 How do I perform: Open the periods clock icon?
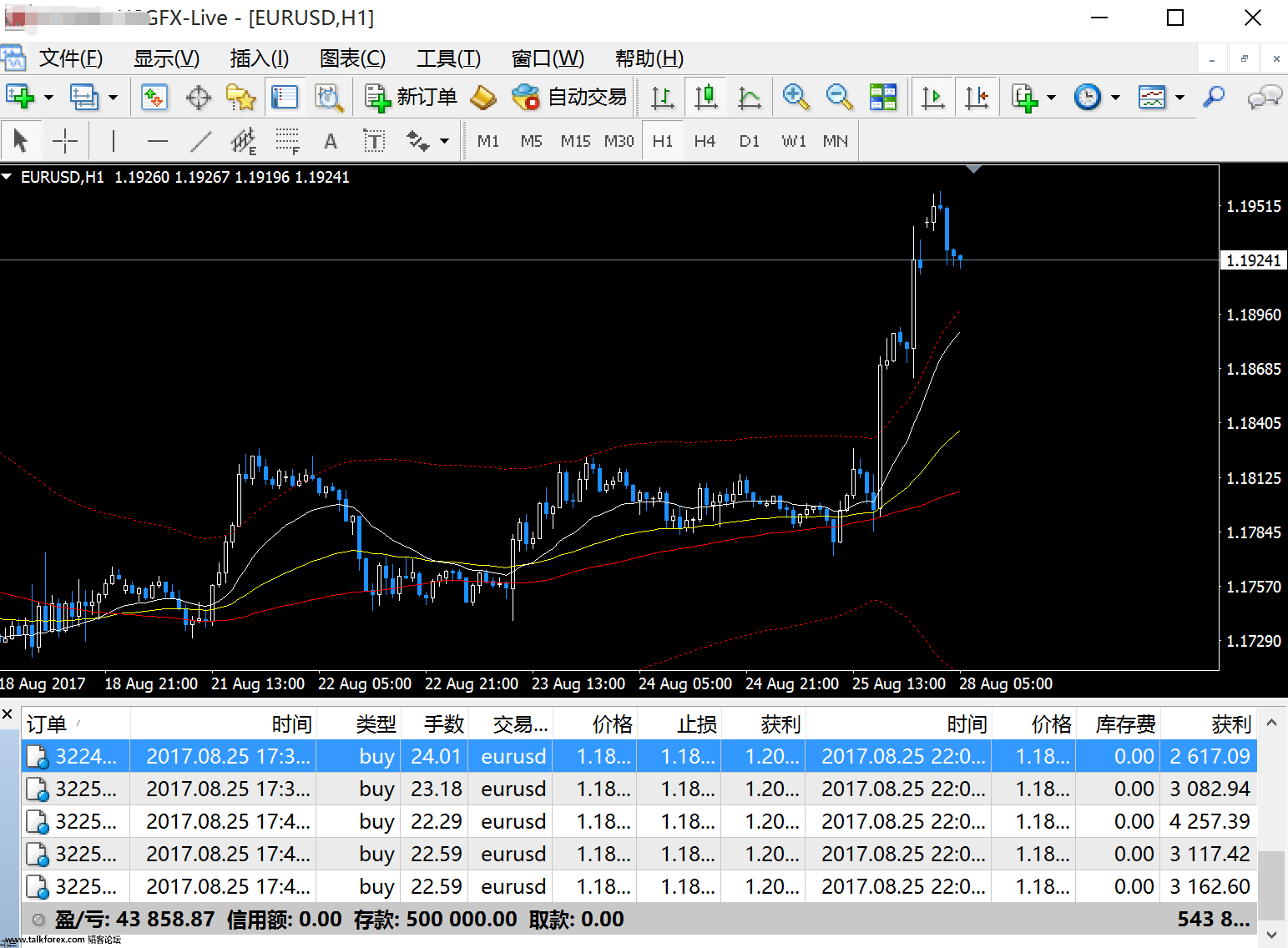click(x=1088, y=97)
